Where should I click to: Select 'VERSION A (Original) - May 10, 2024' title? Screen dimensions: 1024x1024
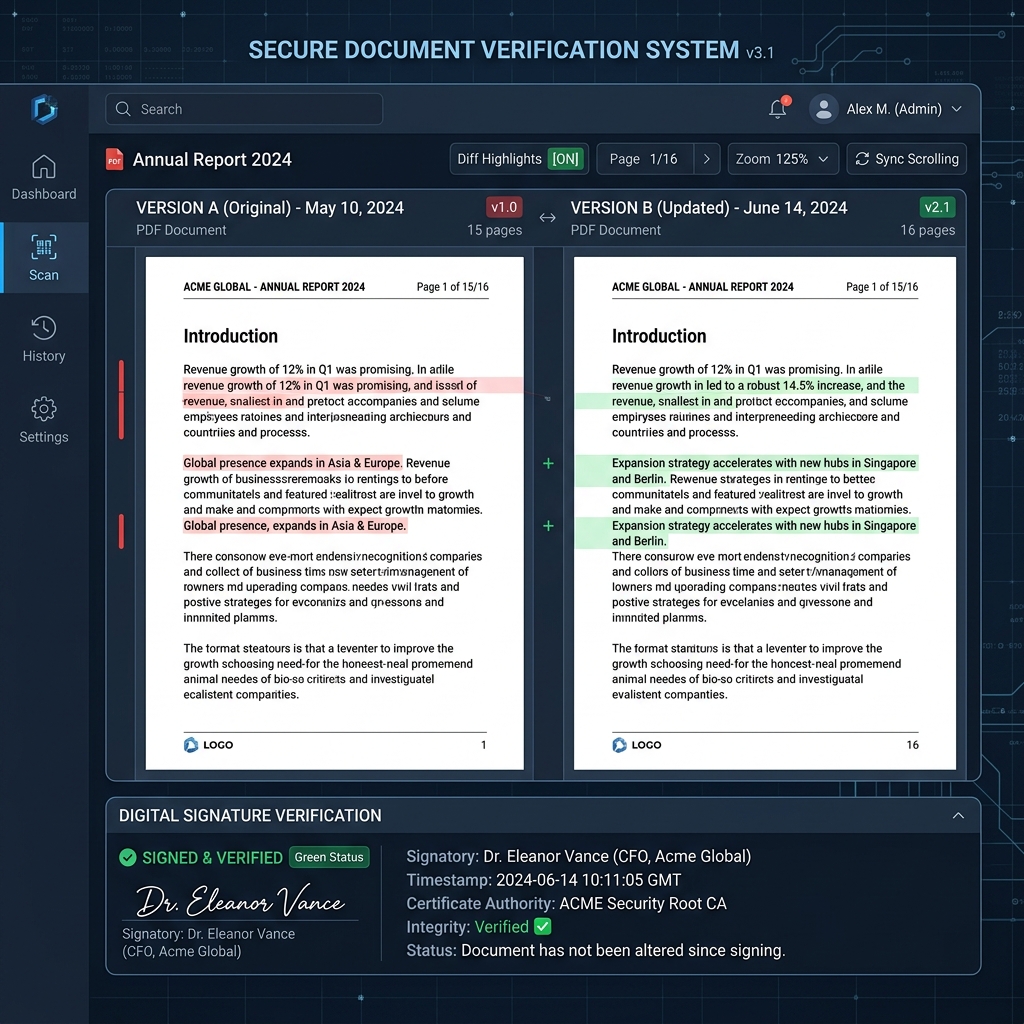coord(270,208)
